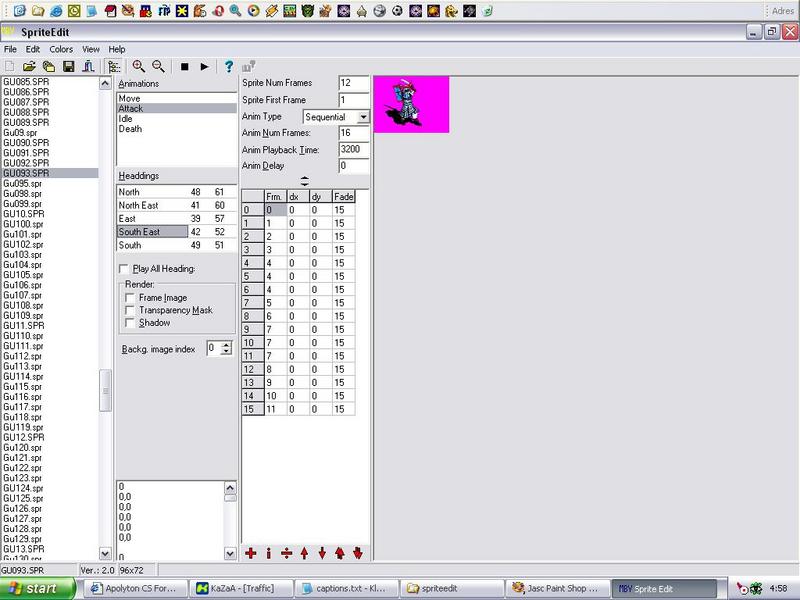The height and width of the screenshot is (600, 800).
Task: Toggle the Frame Image render checkbox
Action: coord(130,298)
